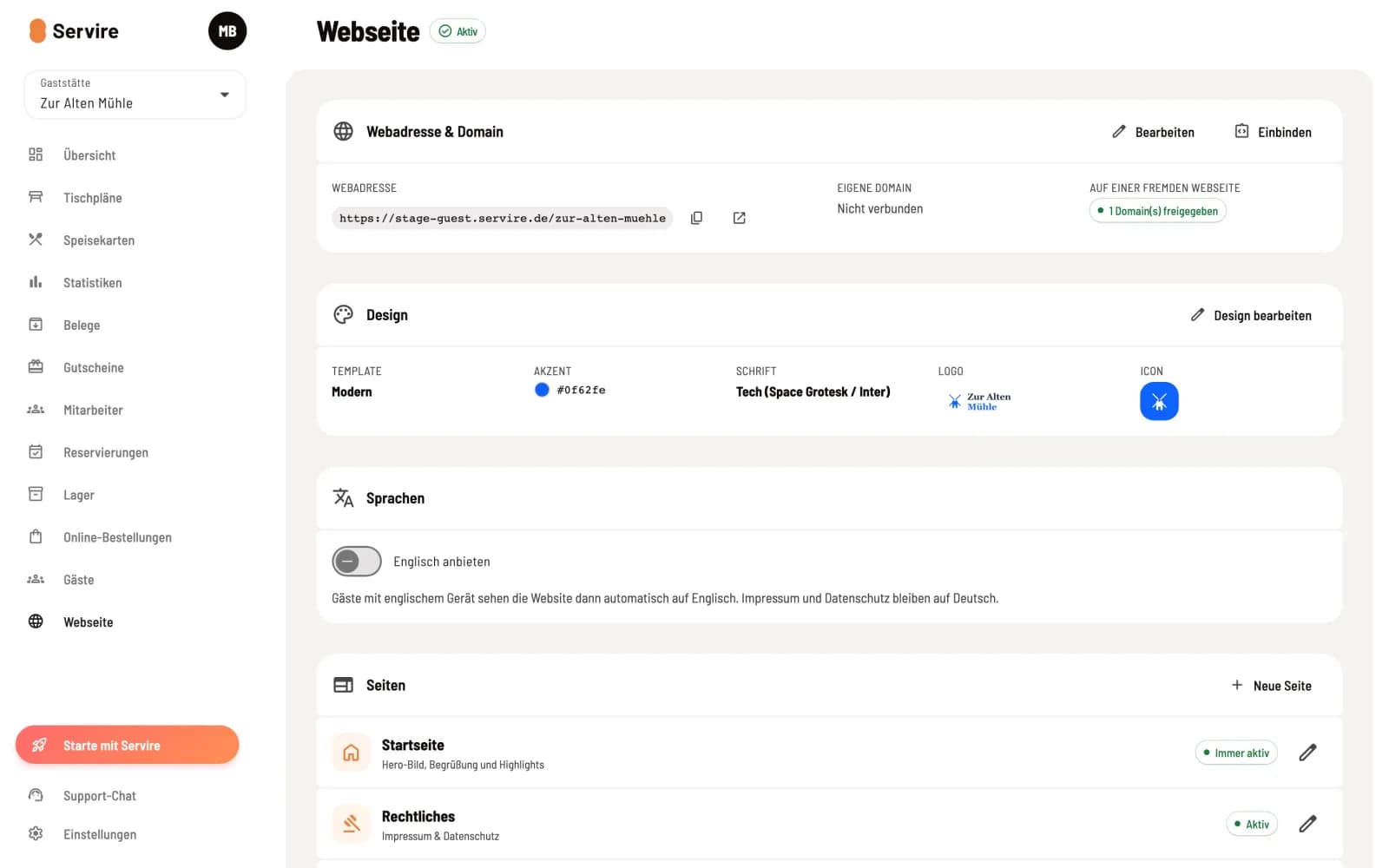Open Support-Chat

click(99, 796)
